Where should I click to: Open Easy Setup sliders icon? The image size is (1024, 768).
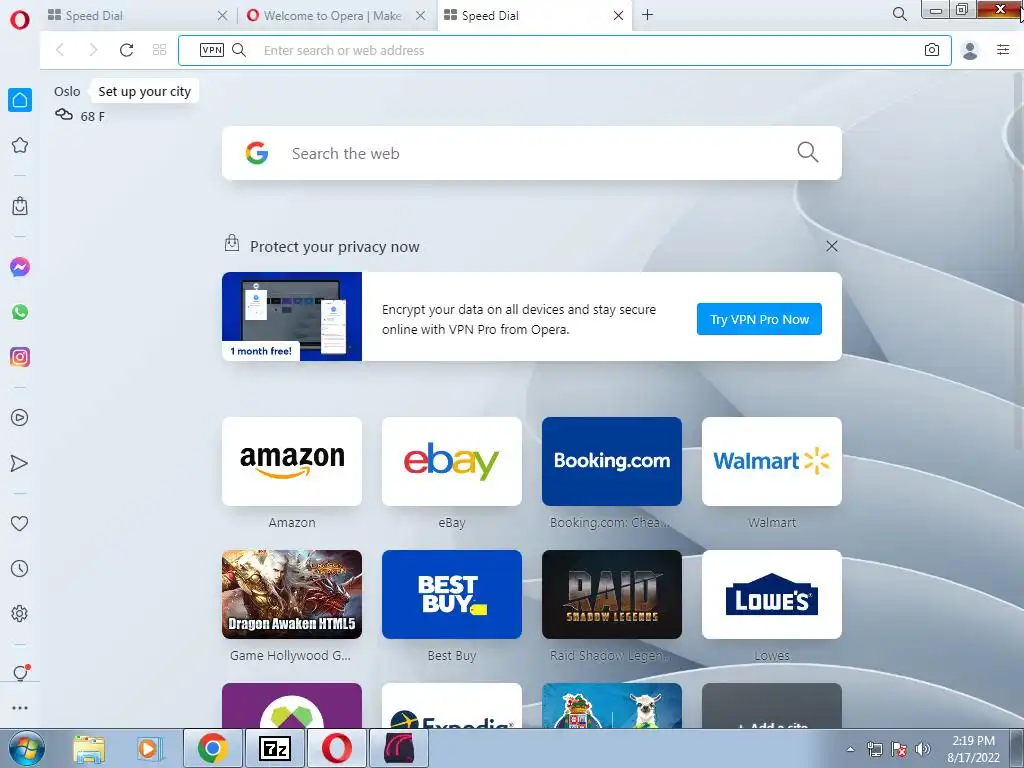pyautogui.click(x=1003, y=50)
